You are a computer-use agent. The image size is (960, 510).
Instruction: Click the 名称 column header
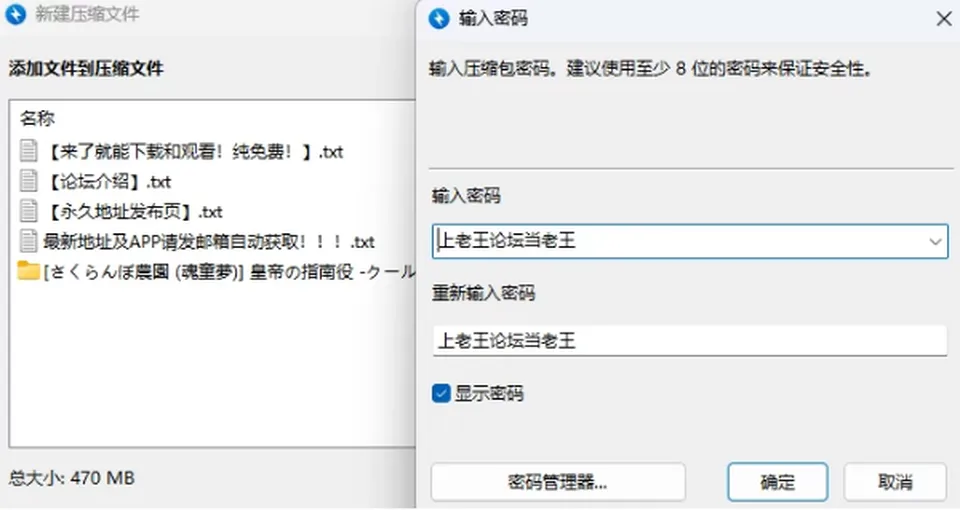pyautogui.click(x=37, y=118)
